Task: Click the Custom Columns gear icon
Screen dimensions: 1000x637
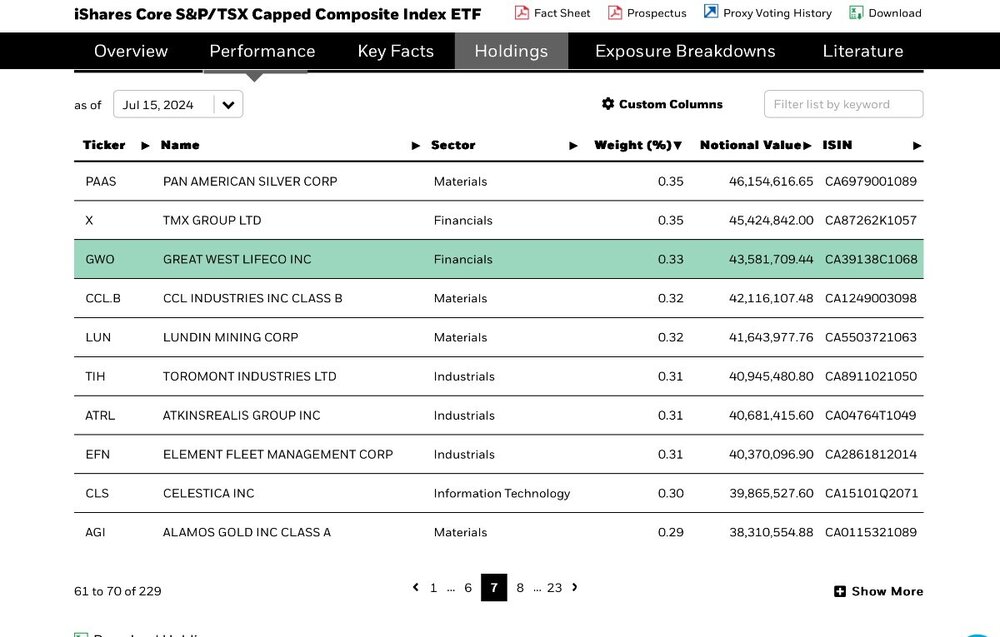Action: [608, 103]
